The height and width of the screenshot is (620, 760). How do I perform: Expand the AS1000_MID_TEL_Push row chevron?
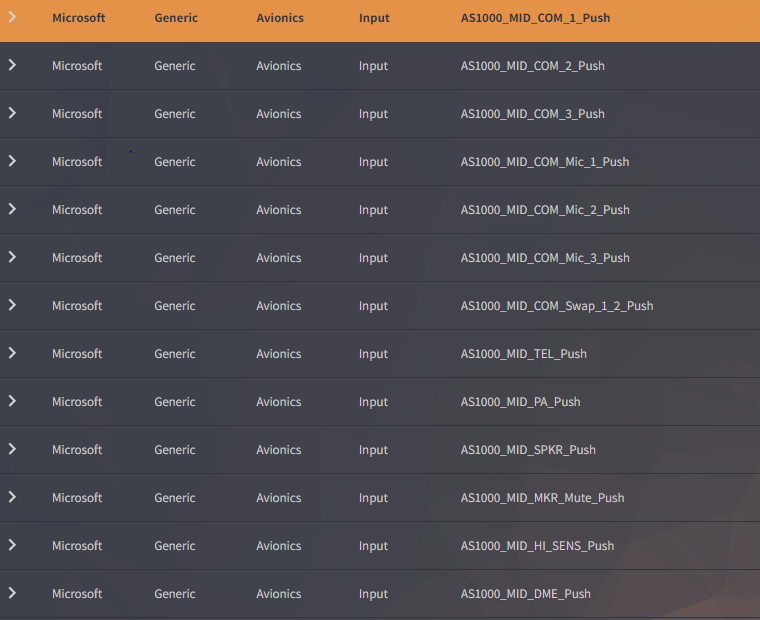click(12, 353)
